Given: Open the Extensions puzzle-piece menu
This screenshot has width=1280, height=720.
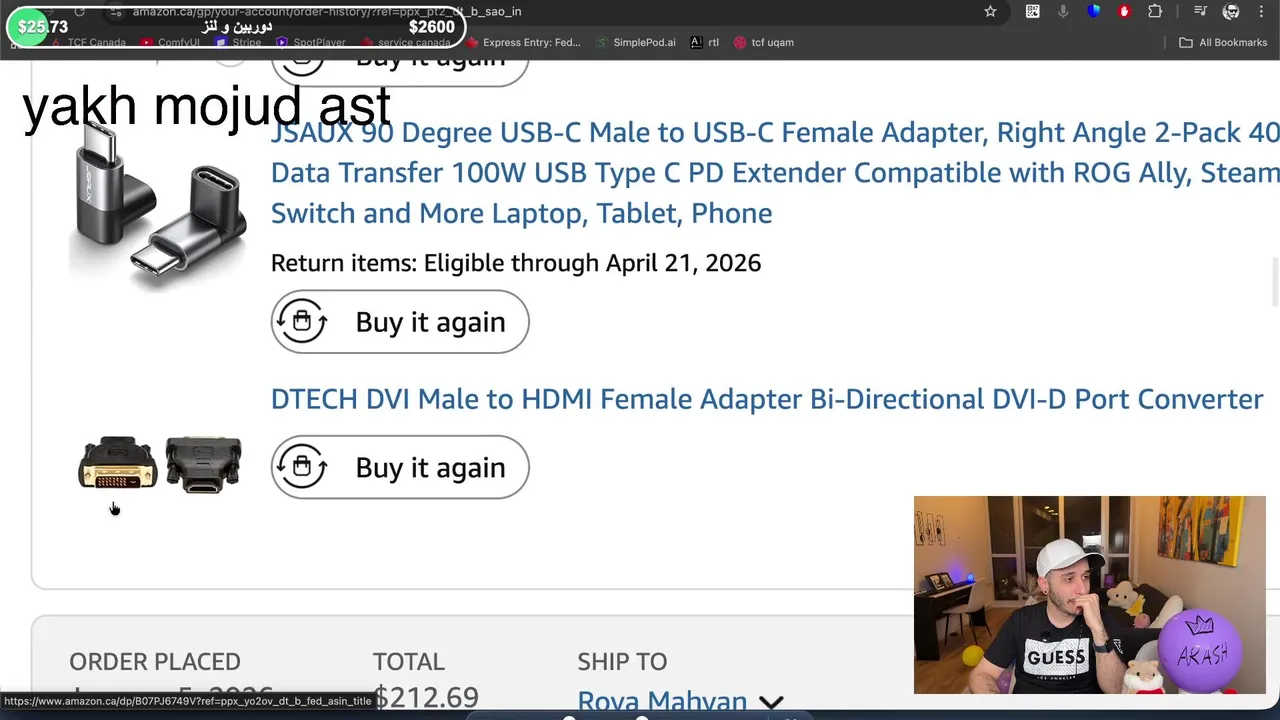Looking at the screenshot, I should point(1155,12).
